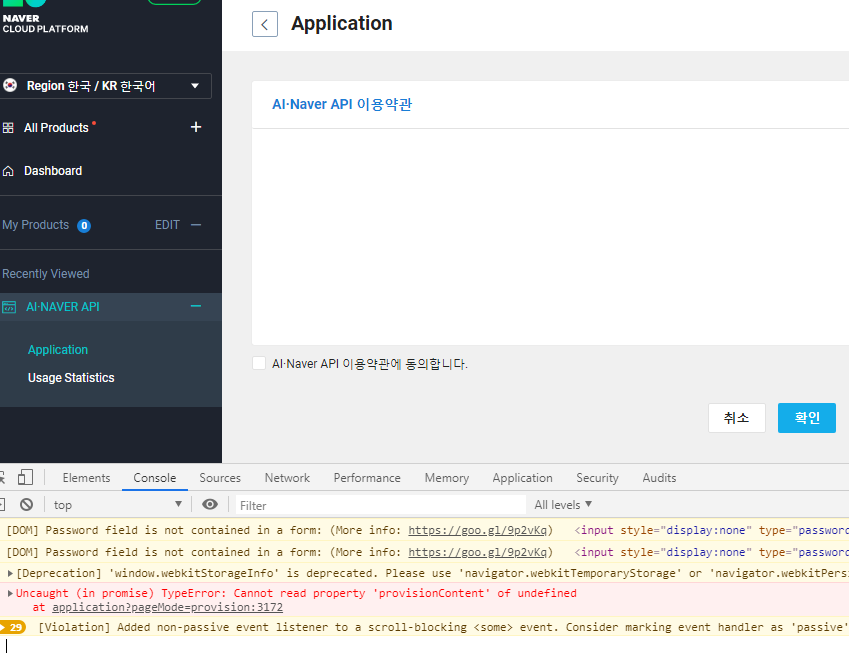Open the DevTools Application tab
849x654 pixels.
523,478
